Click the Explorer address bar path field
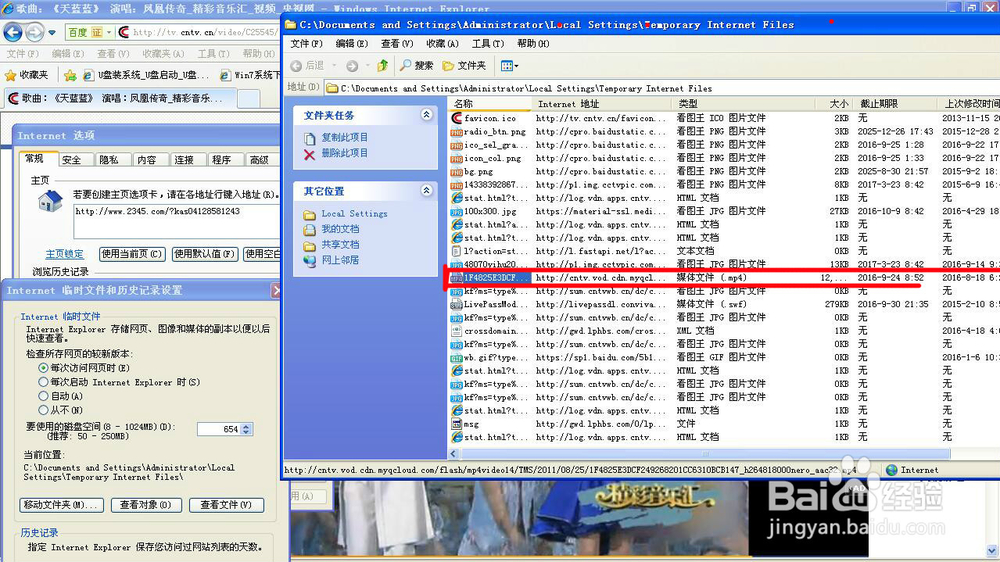This screenshot has width=1000, height=562. (662, 88)
